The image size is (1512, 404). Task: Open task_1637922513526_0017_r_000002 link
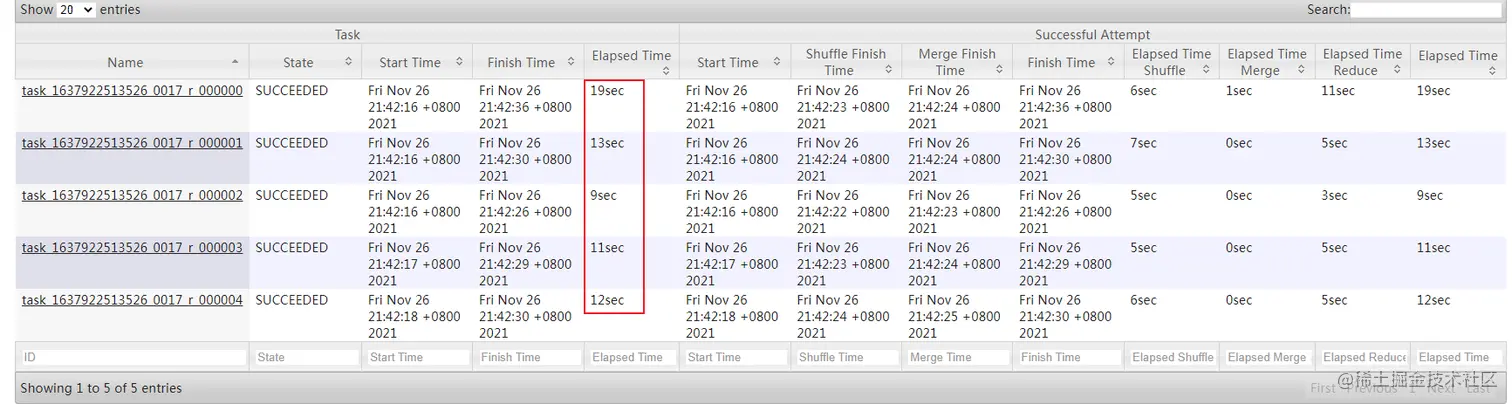click(132, 195)
